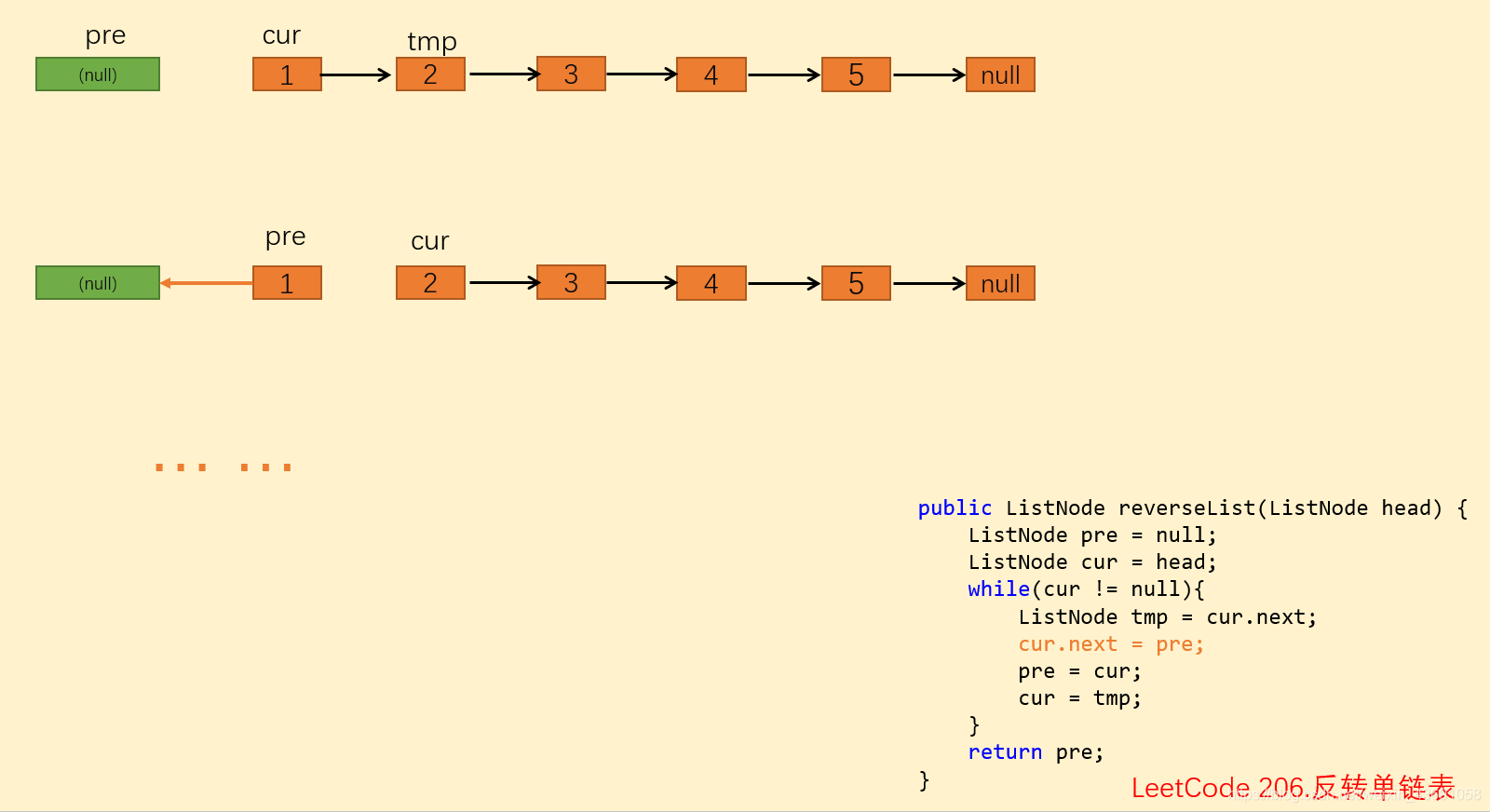
Task: Click the 'ListNode cur = head;' line
Action: pos(1092,562)
